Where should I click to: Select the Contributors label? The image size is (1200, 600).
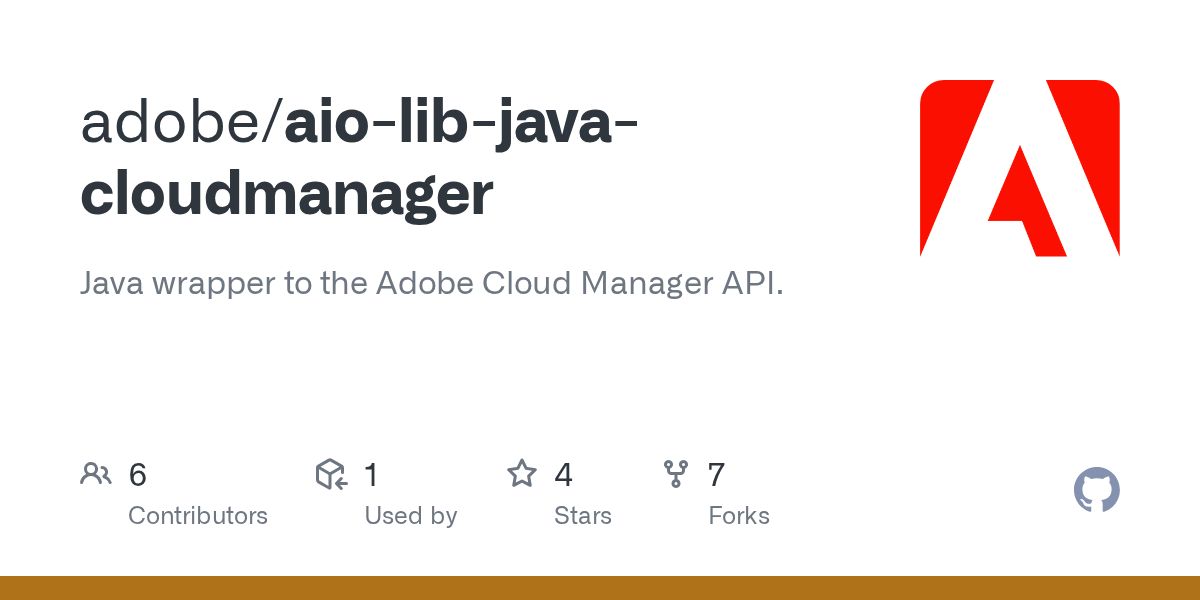(x=198, y=516)
